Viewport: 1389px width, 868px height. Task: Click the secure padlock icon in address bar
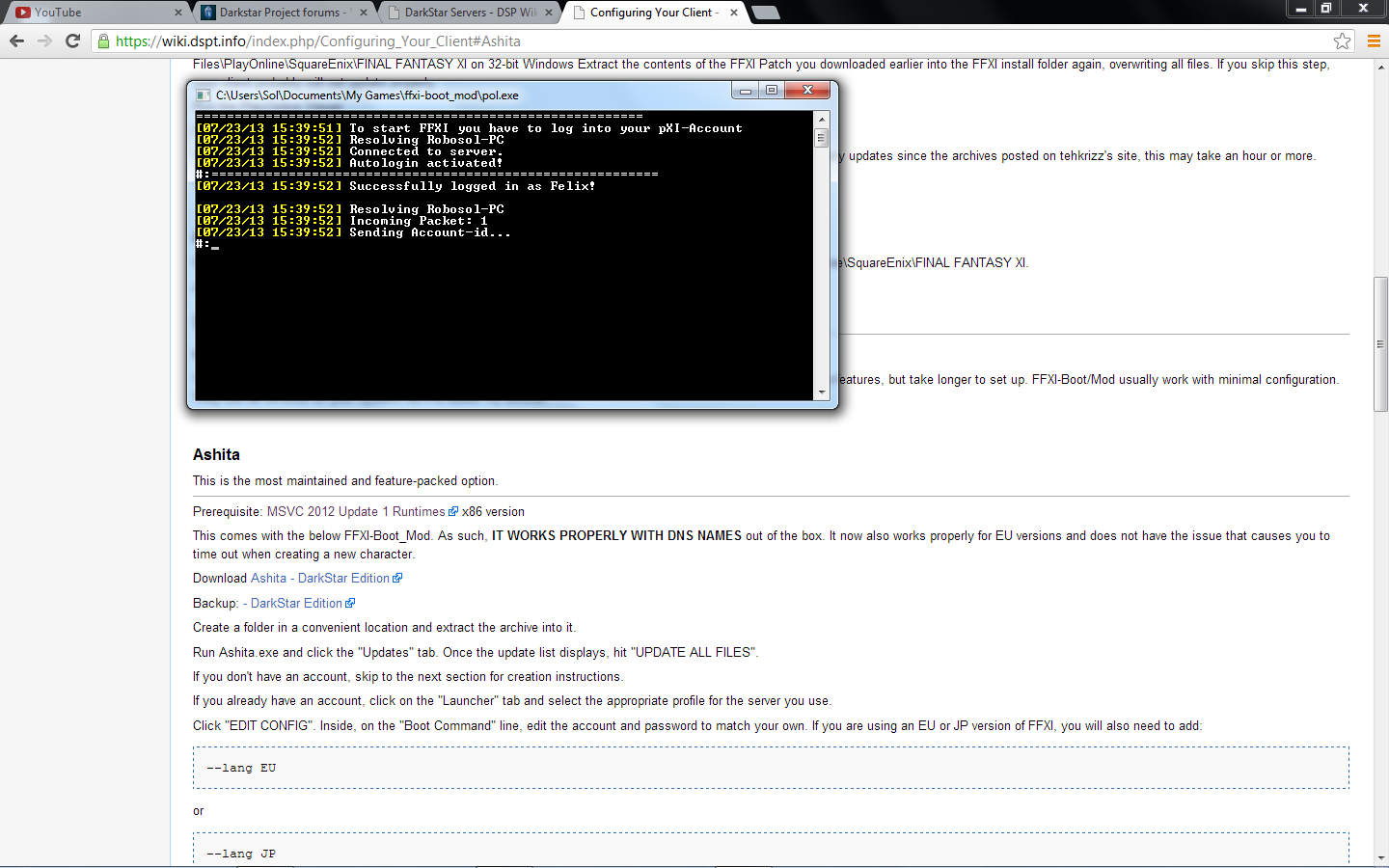[103, 41]
